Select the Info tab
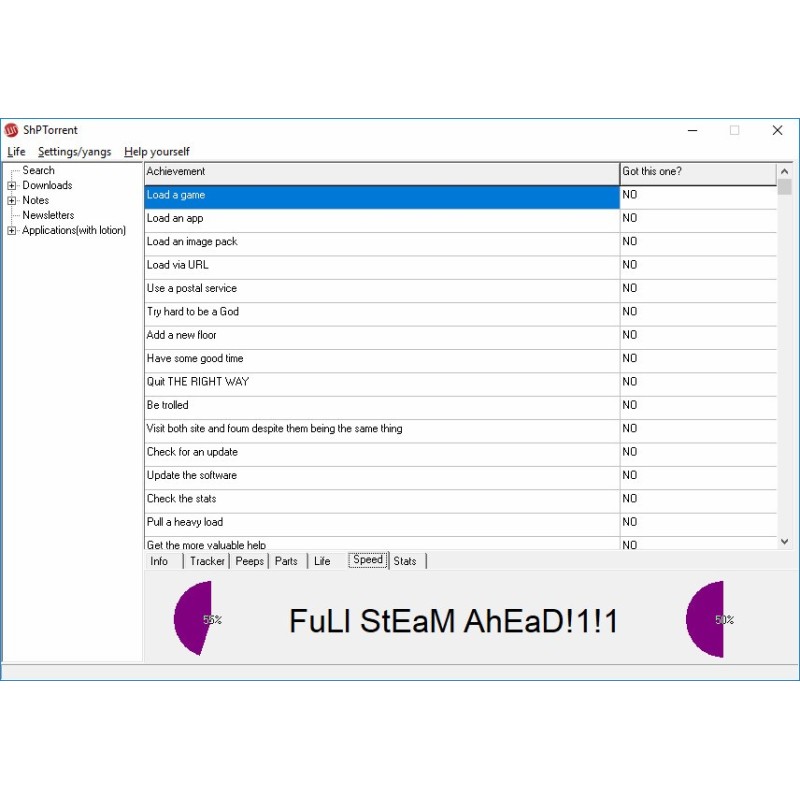Image resolution: width=800 pixels, height=800 pixels. click(159, 561)
